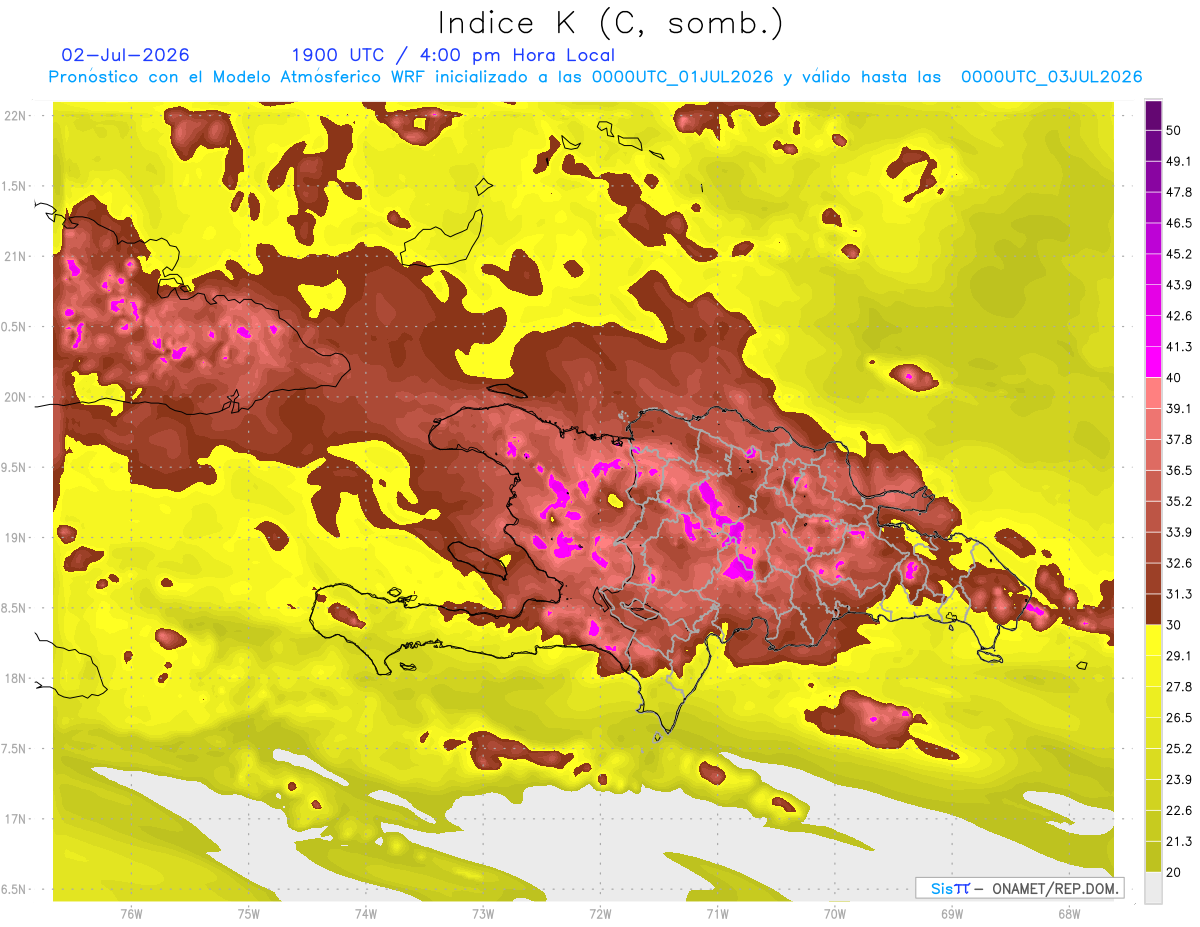The width and height of the screenshot is (1200, 927).
Task: Click legend value "26.5"
Action: click(x=1180, y=717)
